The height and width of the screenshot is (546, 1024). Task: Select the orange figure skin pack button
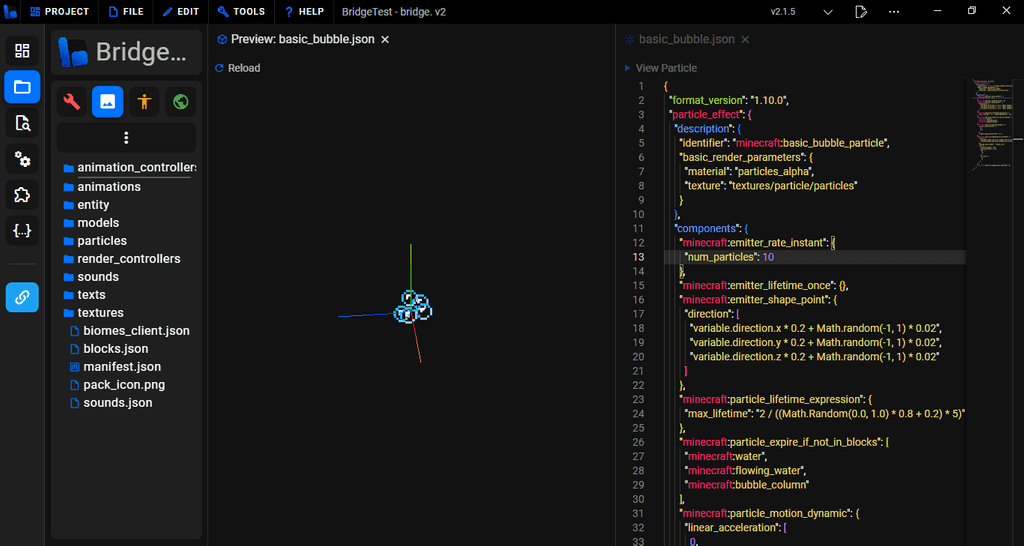144,101
